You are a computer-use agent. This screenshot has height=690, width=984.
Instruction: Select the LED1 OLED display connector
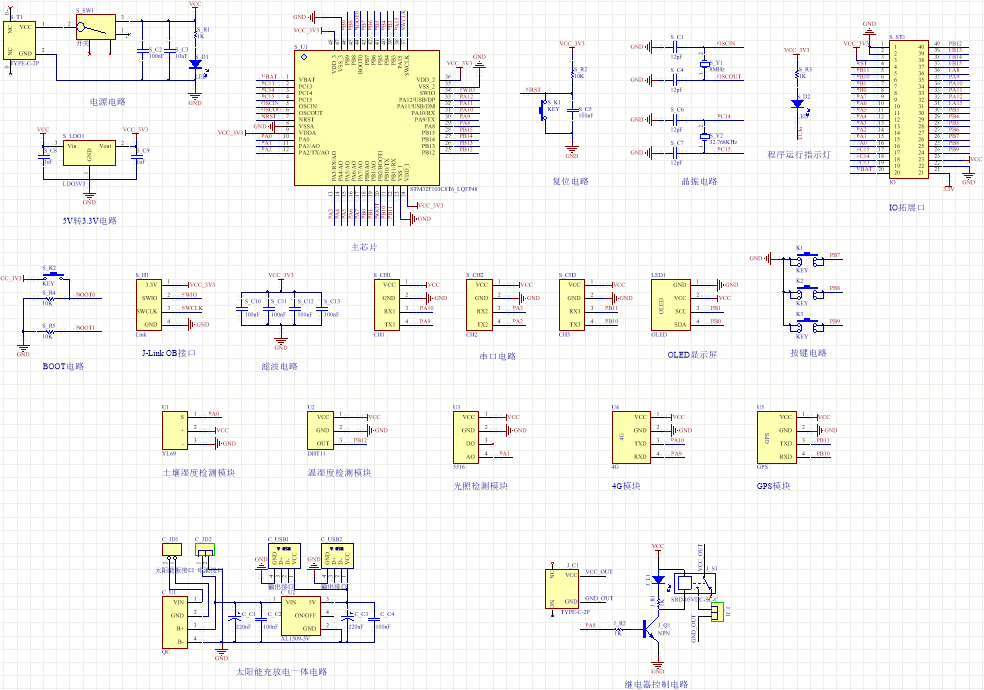coord(671,305)
